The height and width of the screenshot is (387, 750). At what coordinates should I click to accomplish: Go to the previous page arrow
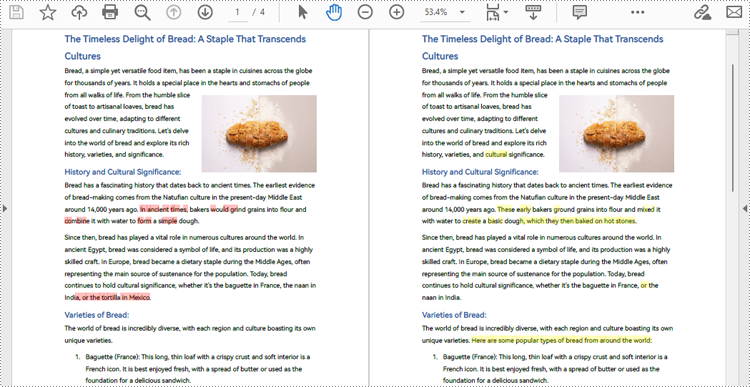point(174,12)
